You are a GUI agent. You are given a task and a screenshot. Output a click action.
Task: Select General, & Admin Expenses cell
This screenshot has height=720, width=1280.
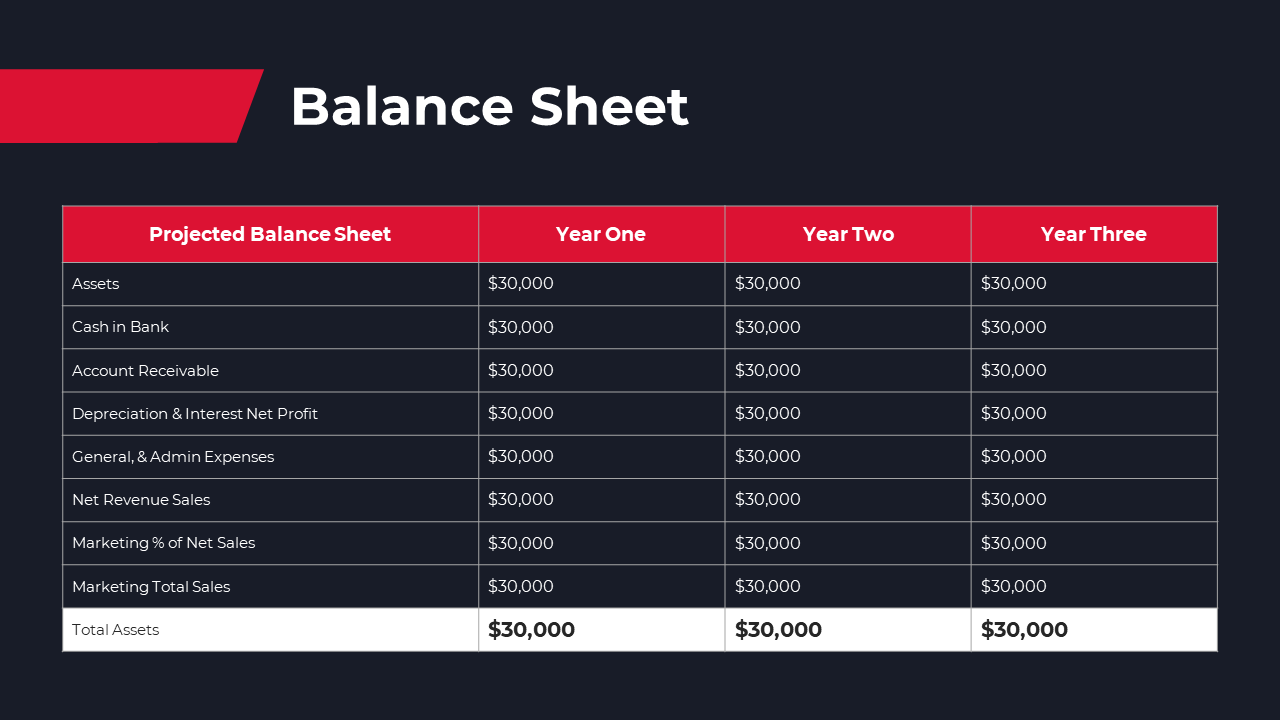coord(270,456)
